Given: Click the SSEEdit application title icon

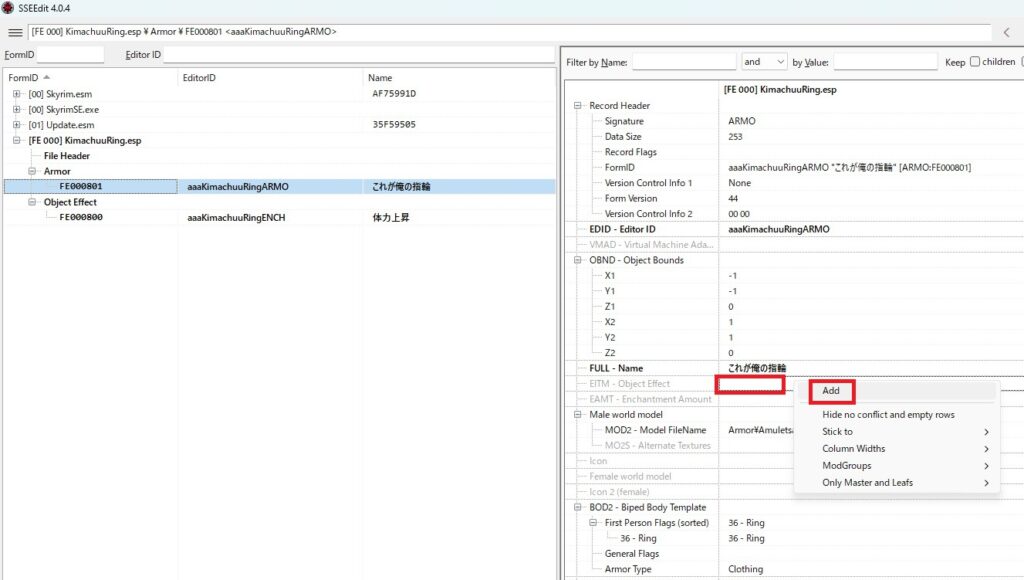Looking at the screenshot, I should [8, 8].
